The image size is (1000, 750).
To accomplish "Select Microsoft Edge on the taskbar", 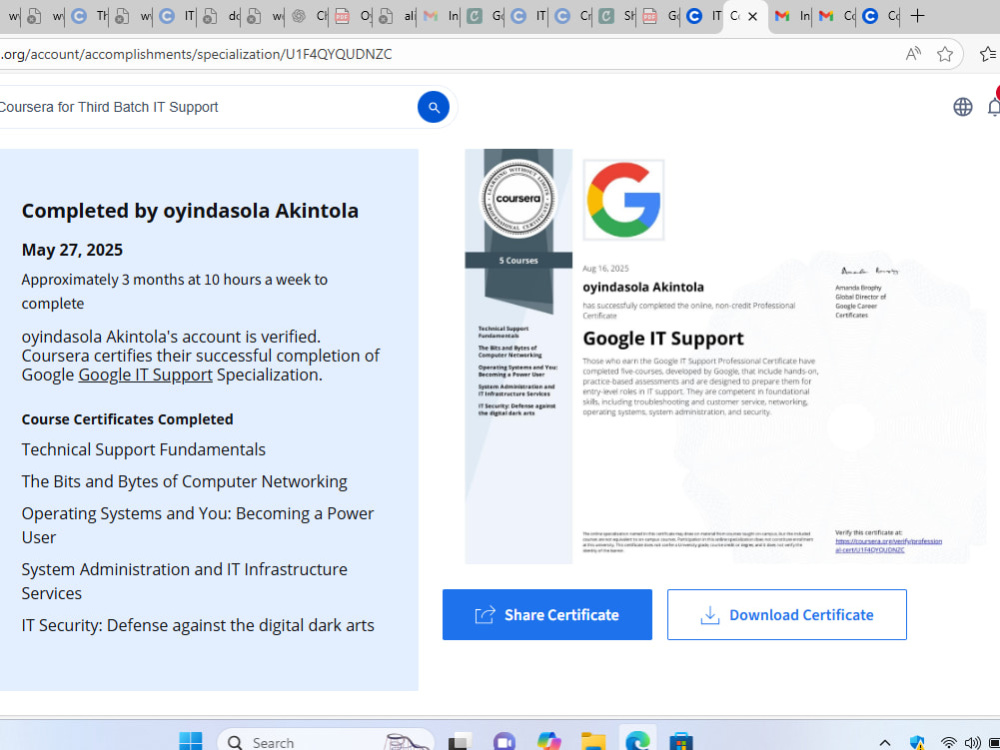I will [x=637, y=742].
